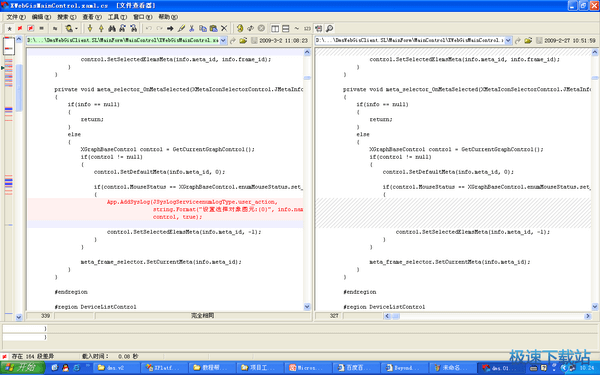The height and width of the screenshot is (375, 600).
Task: Toggle Show Differences with context button
Action: click(31, 28)
